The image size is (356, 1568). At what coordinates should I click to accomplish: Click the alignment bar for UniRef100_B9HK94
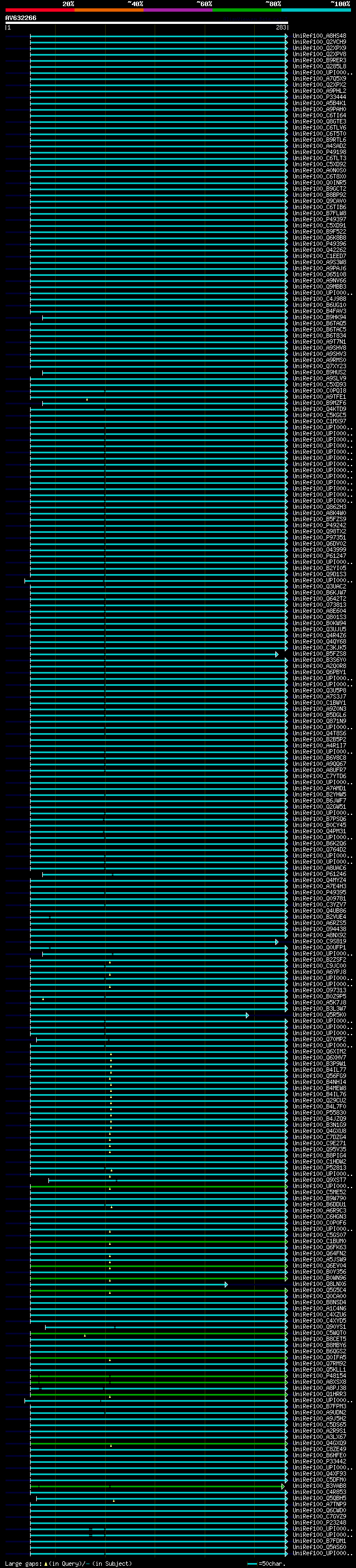click(x=165, y=318)
